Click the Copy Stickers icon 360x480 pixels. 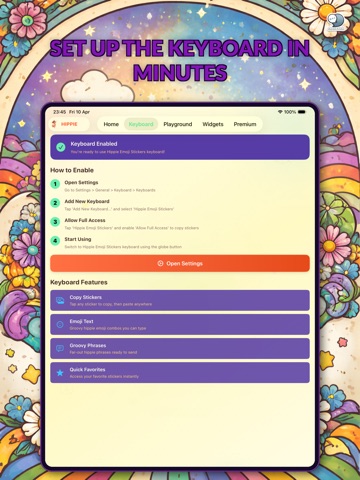[x=60, y=300]
